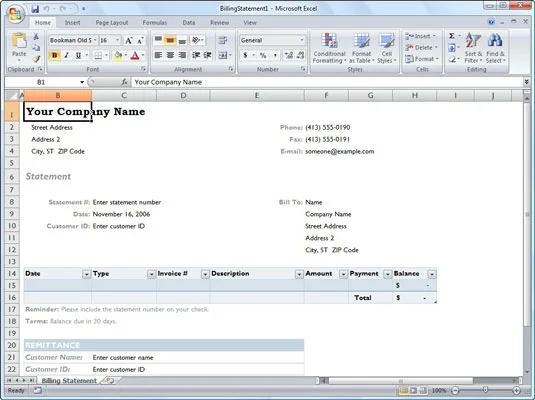Toggle Italic formatting button

pos(67,55)
